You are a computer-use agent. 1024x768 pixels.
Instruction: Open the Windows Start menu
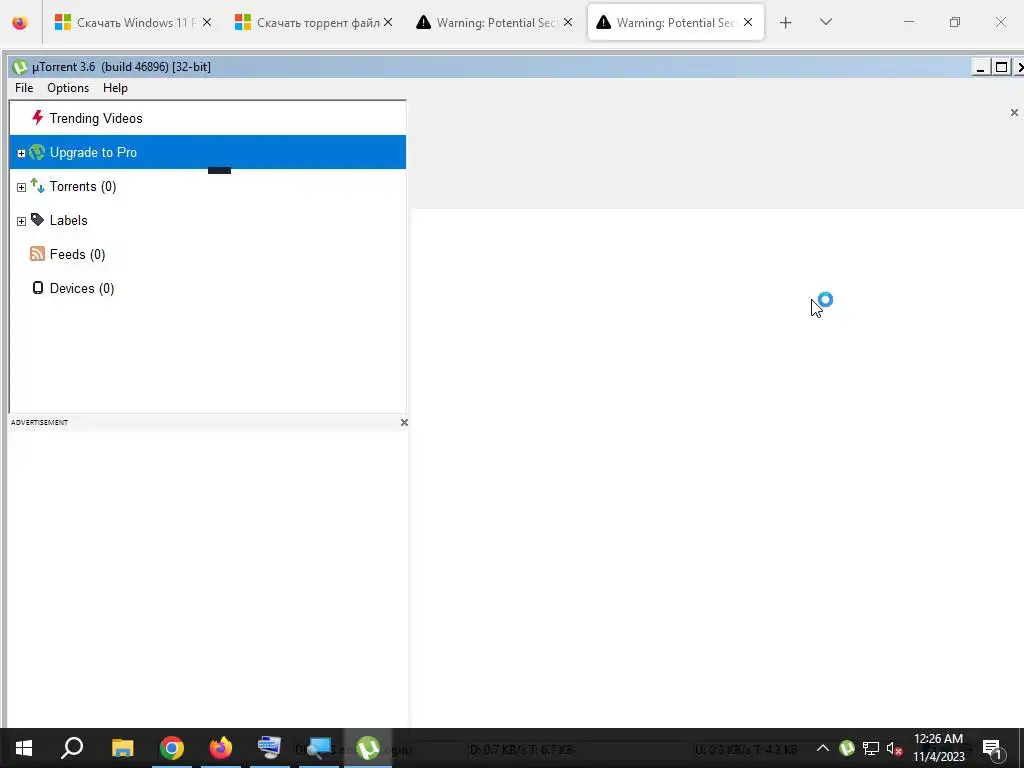(x=24, y=748)
